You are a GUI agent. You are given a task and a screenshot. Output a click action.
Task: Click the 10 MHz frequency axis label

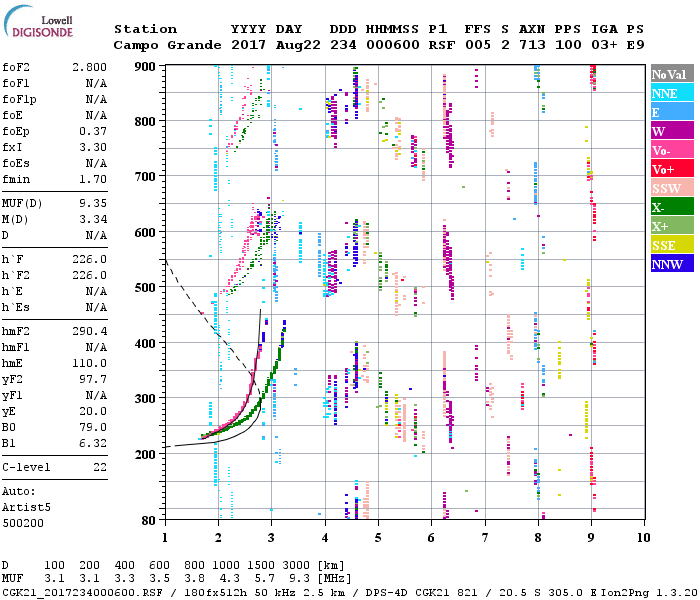643,537
